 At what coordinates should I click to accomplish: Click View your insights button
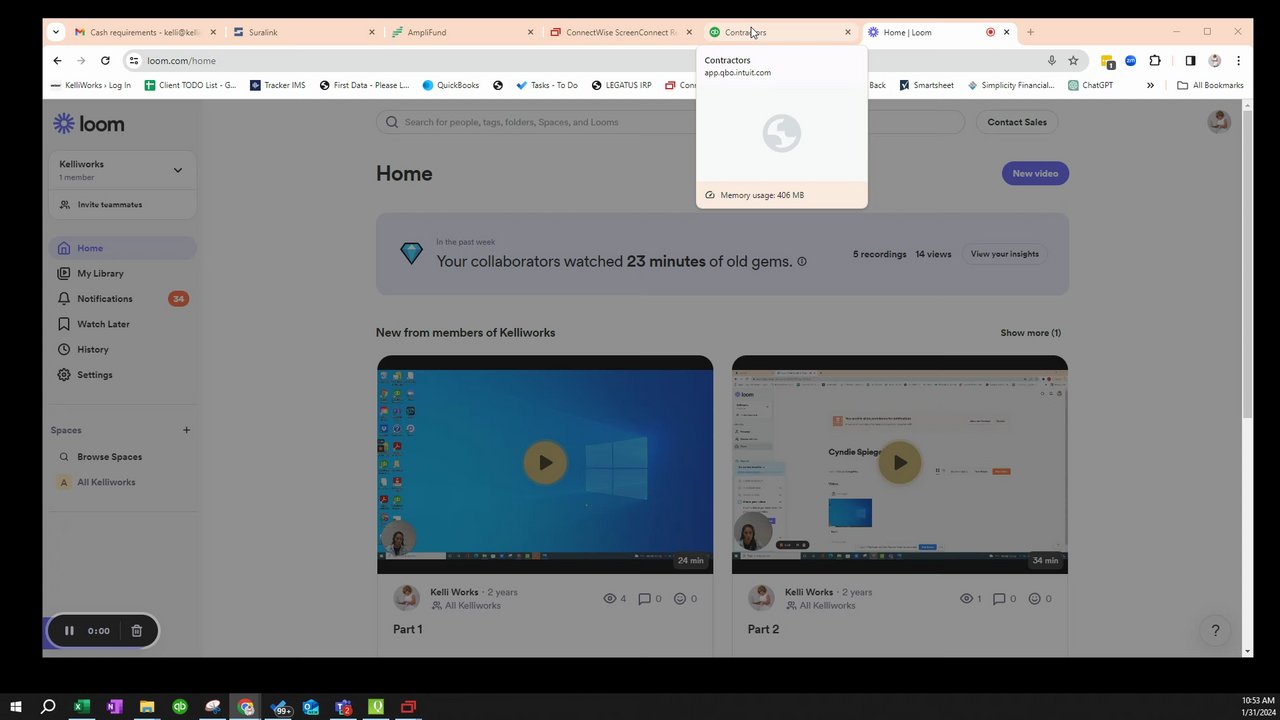1004,254
